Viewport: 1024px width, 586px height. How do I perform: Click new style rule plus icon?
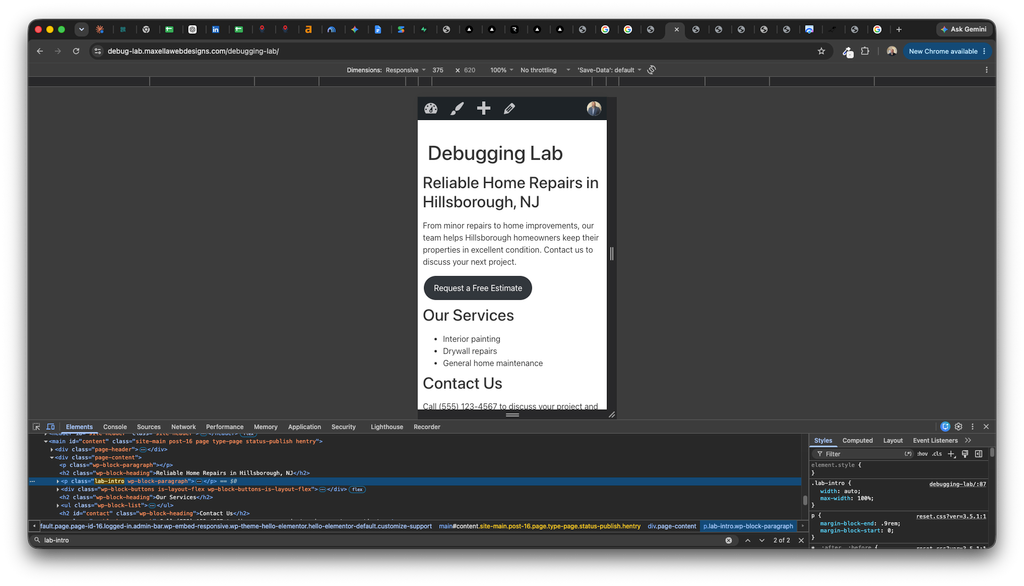click(952, 453)
